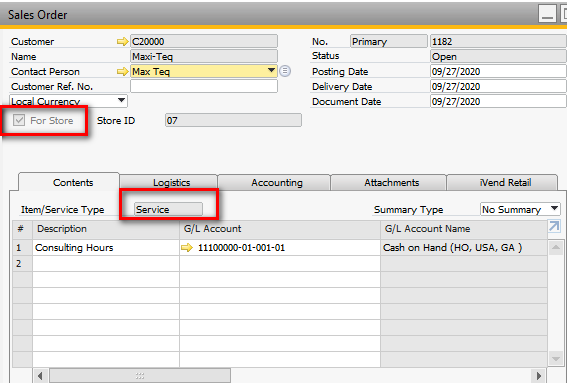Click the Name field Maxi-Teq
The height and width of the screenshot is (383, 567).
pos(204,56)
